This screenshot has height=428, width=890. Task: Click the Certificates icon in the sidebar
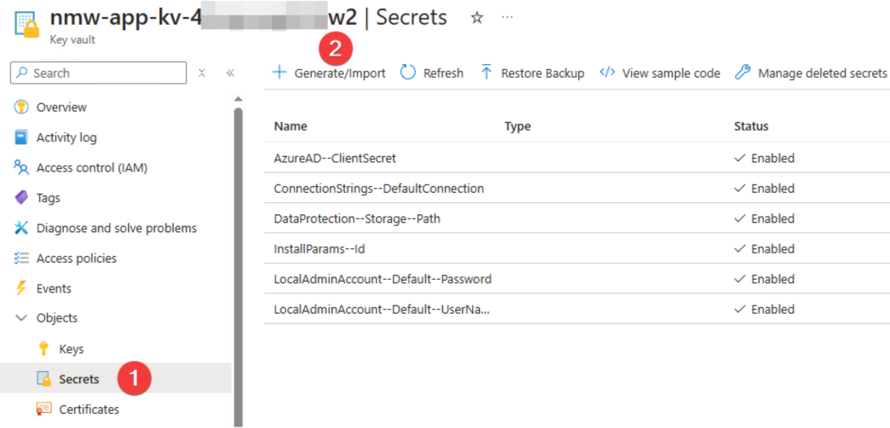[x=44, y=409]
